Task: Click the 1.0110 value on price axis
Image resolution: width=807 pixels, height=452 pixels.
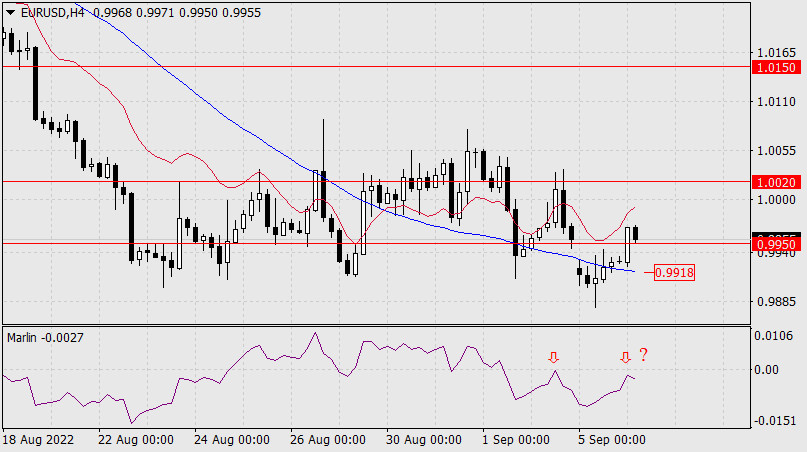Action: pos(776,102)
